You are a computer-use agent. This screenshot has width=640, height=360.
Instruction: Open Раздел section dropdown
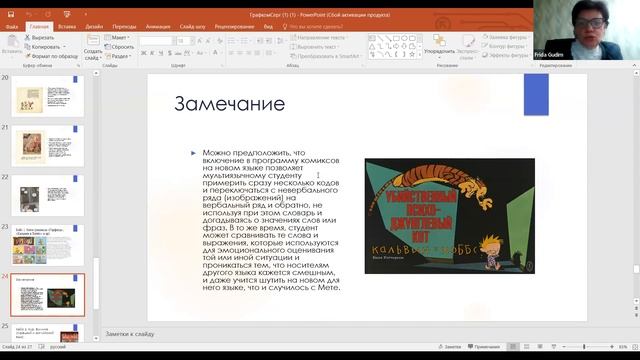(118, 56)
